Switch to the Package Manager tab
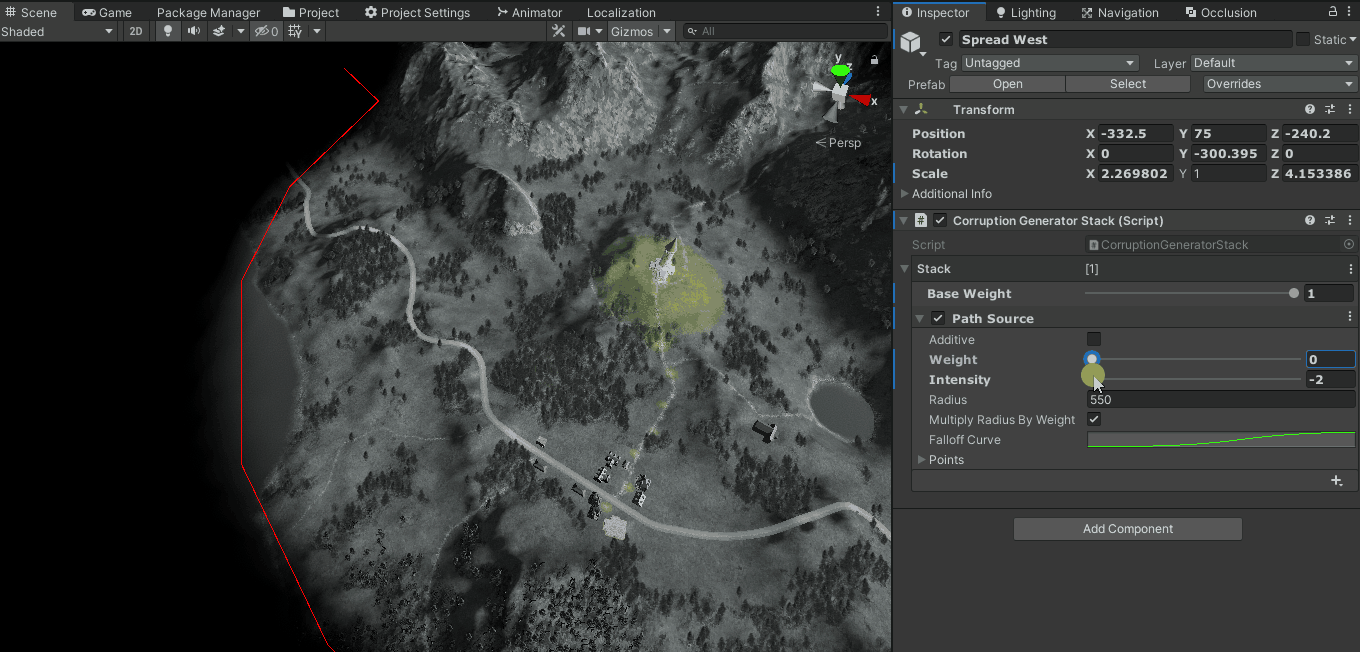This screenshot has width=1360, height=652. (208, 12)
